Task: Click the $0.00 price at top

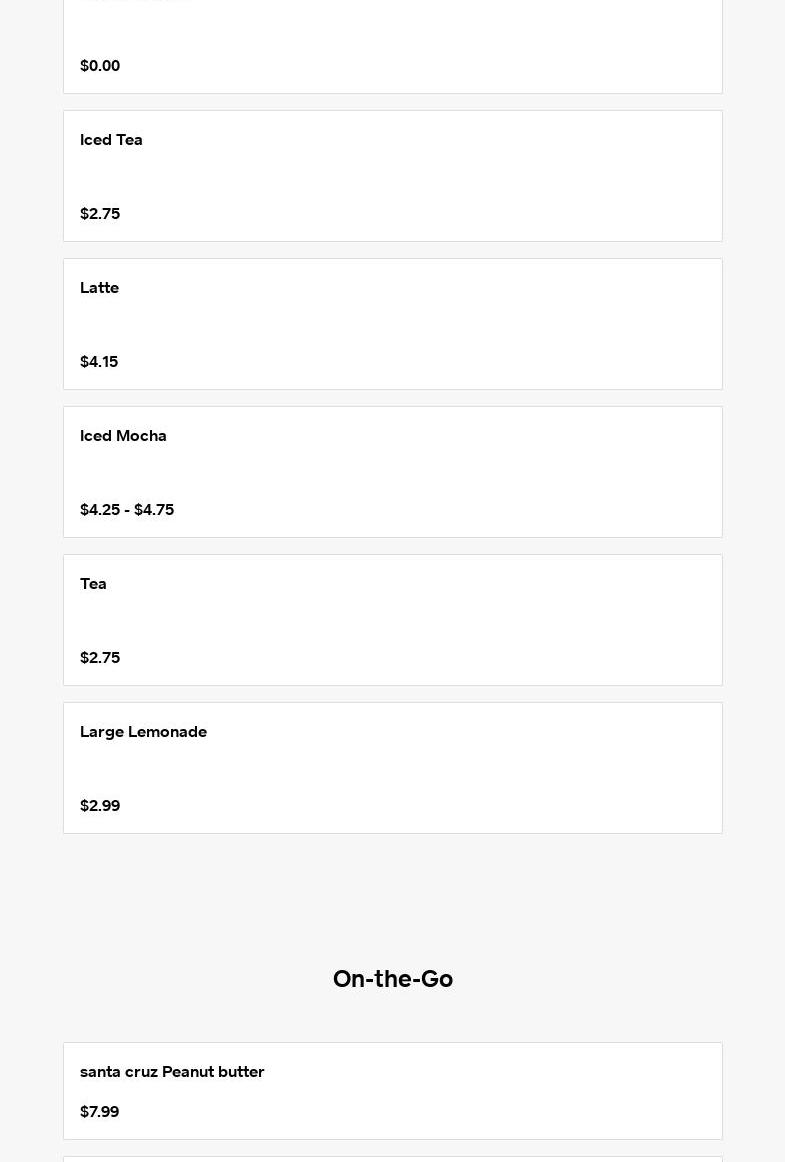Action: coord(100,66)
